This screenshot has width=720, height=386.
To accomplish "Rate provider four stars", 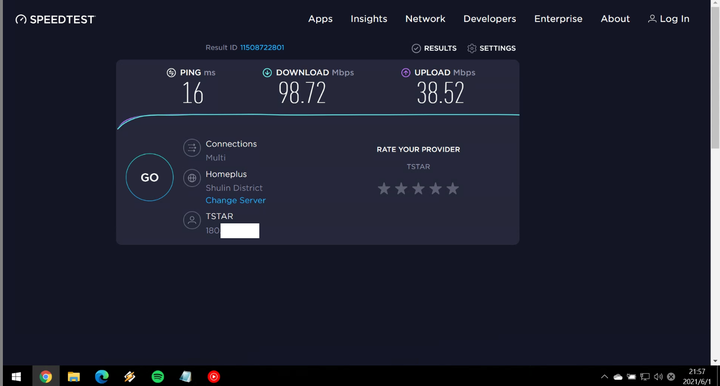I will click(x=435, y=188).
